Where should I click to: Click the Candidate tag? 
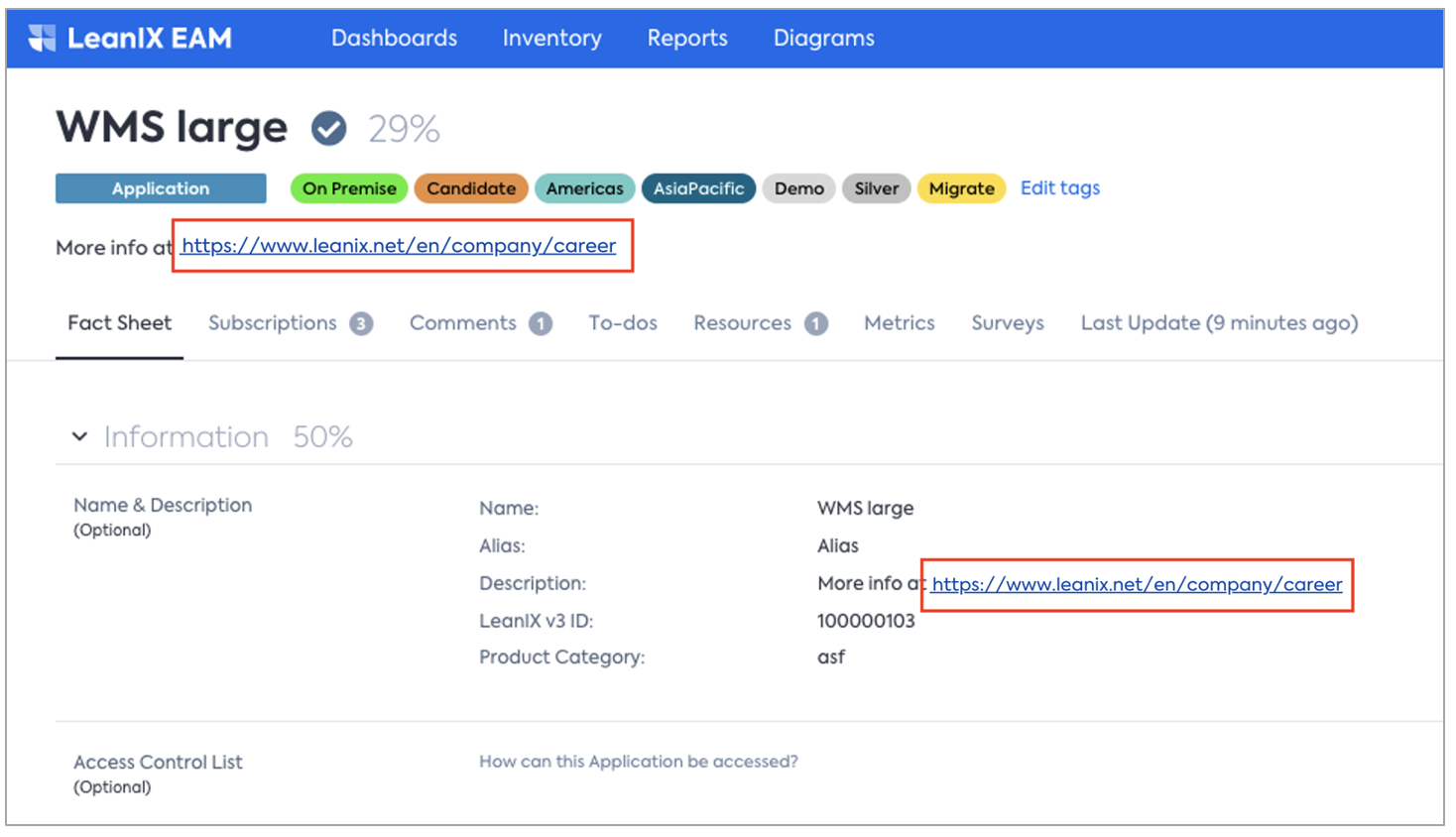(471, 188)
